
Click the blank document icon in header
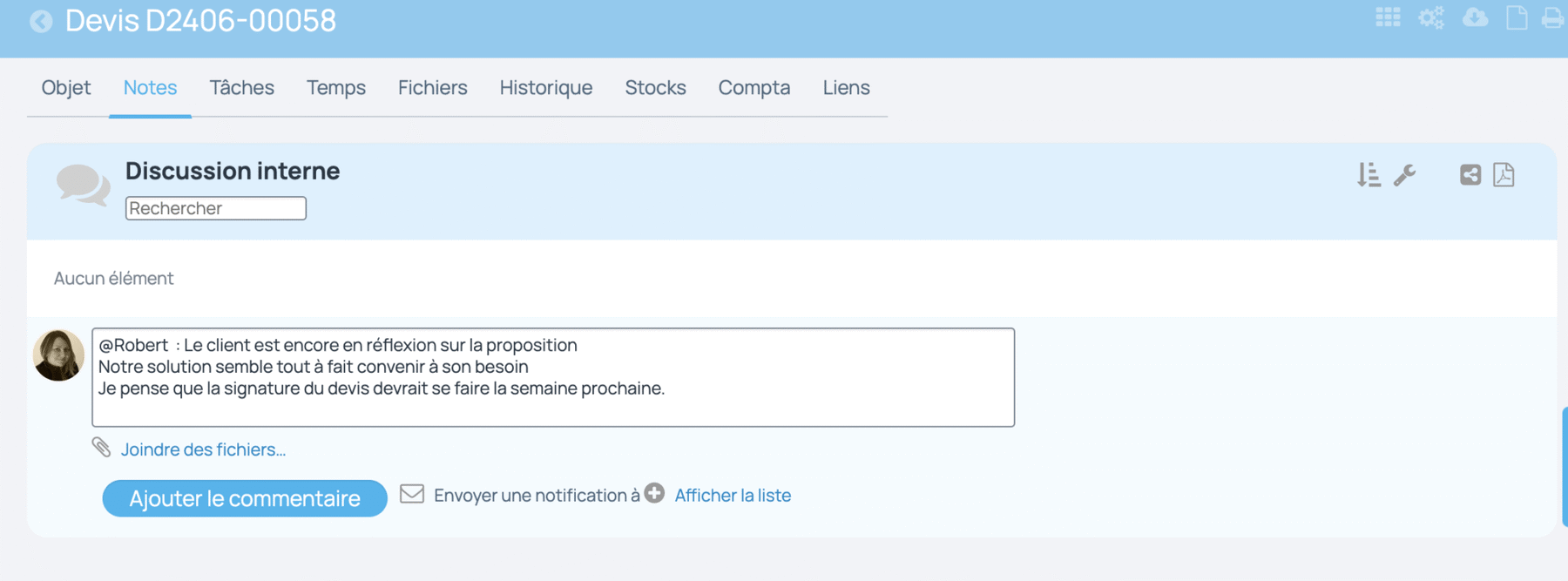click(x=1517, y=18)
